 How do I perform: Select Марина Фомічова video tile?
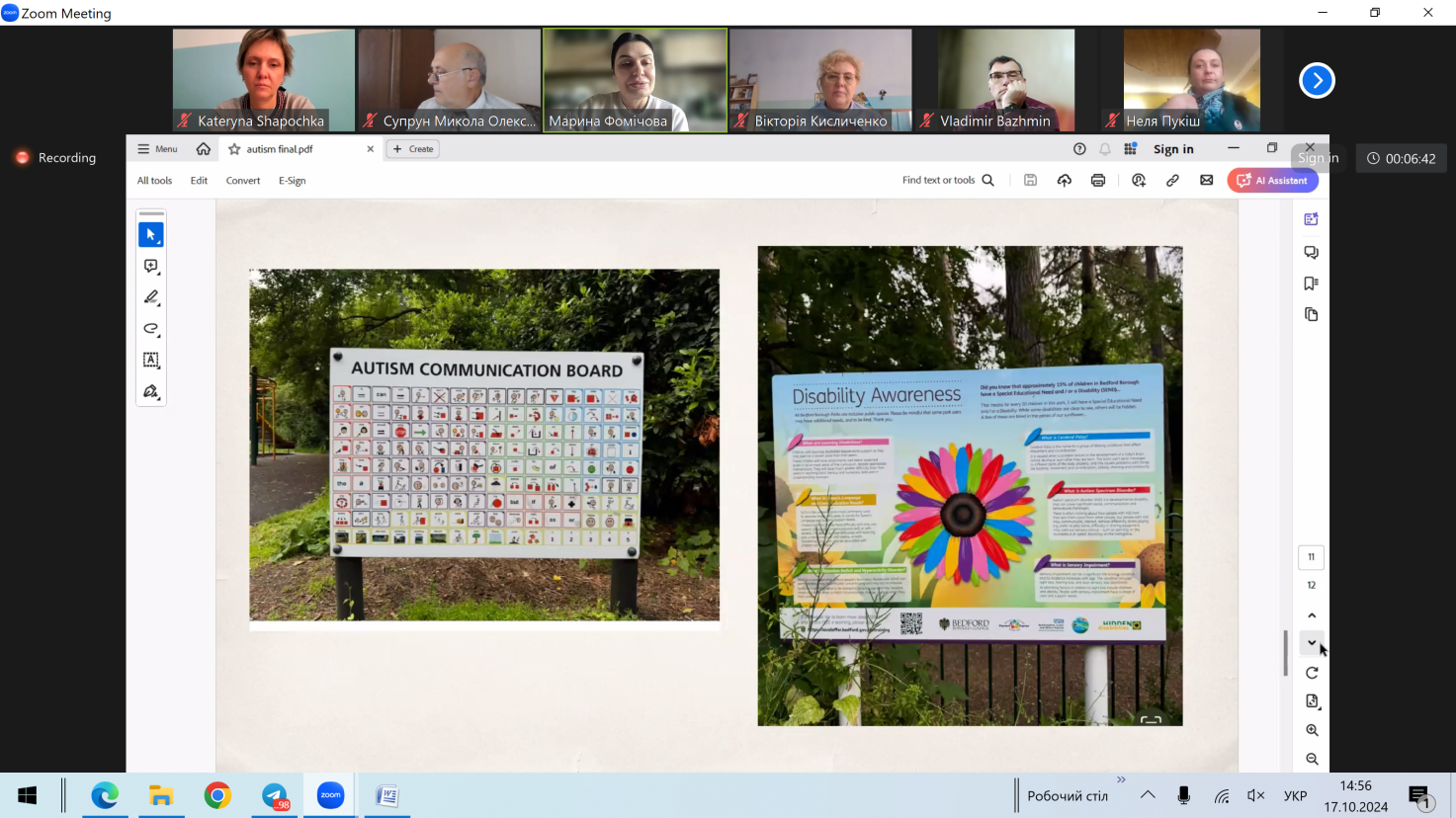pyautogui.click(x=636, y=80)
